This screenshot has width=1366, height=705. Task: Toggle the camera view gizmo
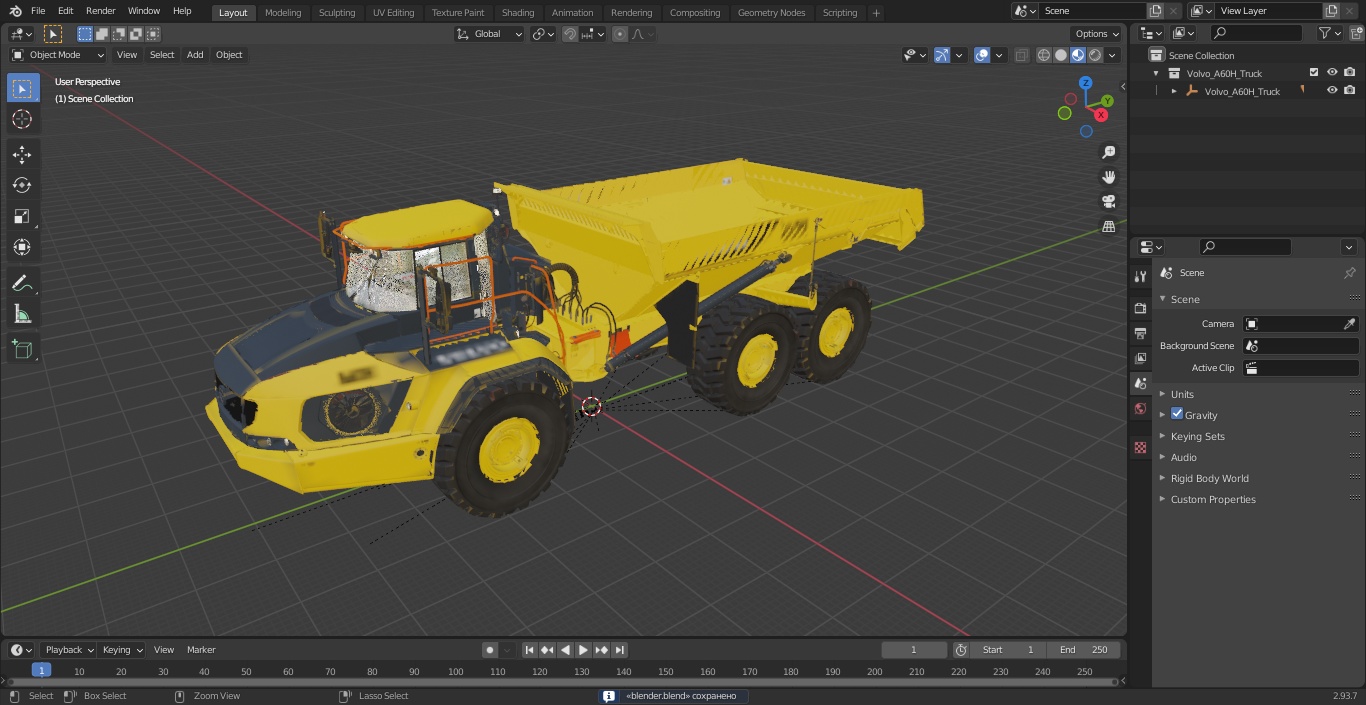click(x=1109, y=202)
